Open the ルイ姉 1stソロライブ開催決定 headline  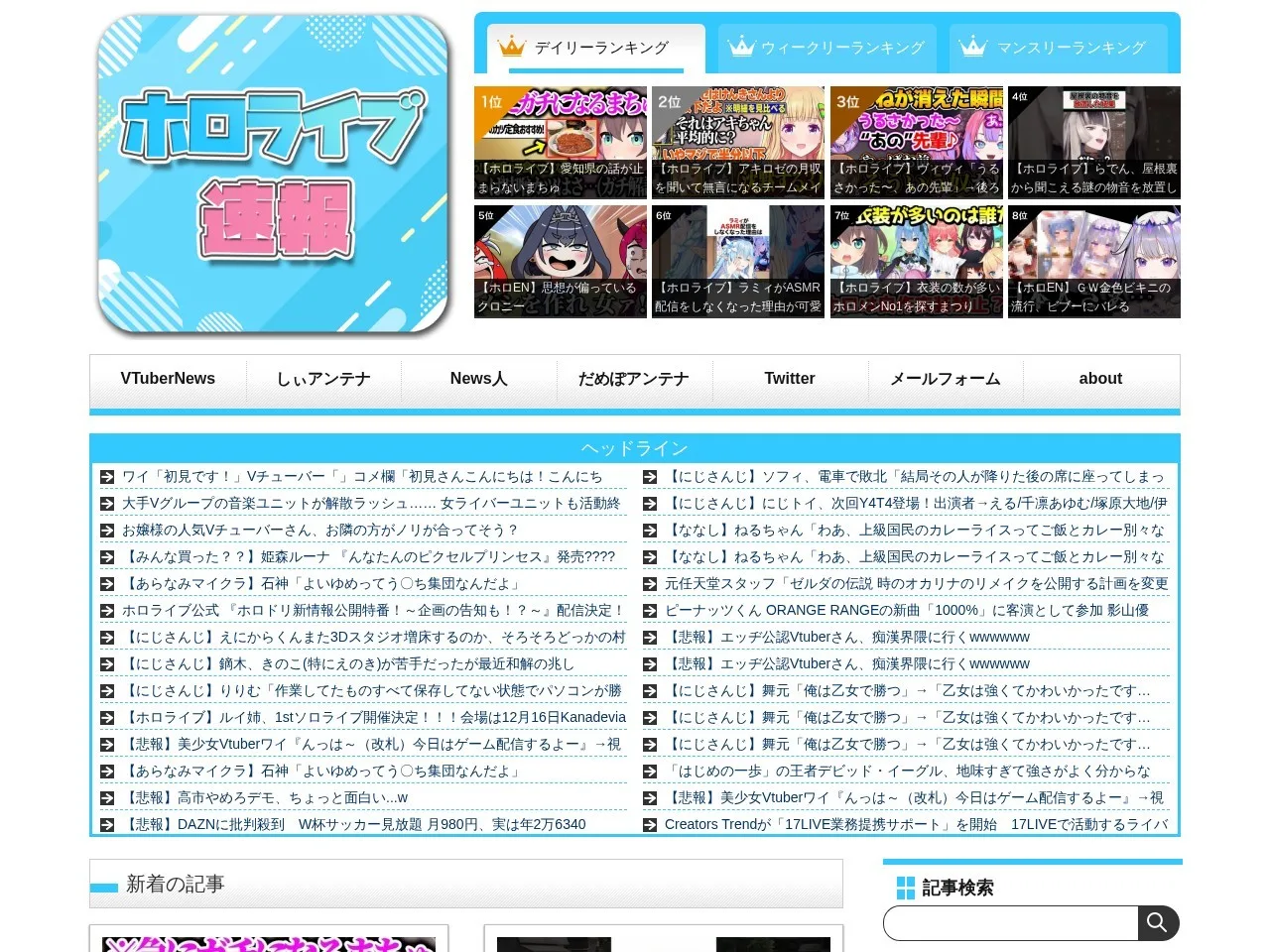point(373,717)
